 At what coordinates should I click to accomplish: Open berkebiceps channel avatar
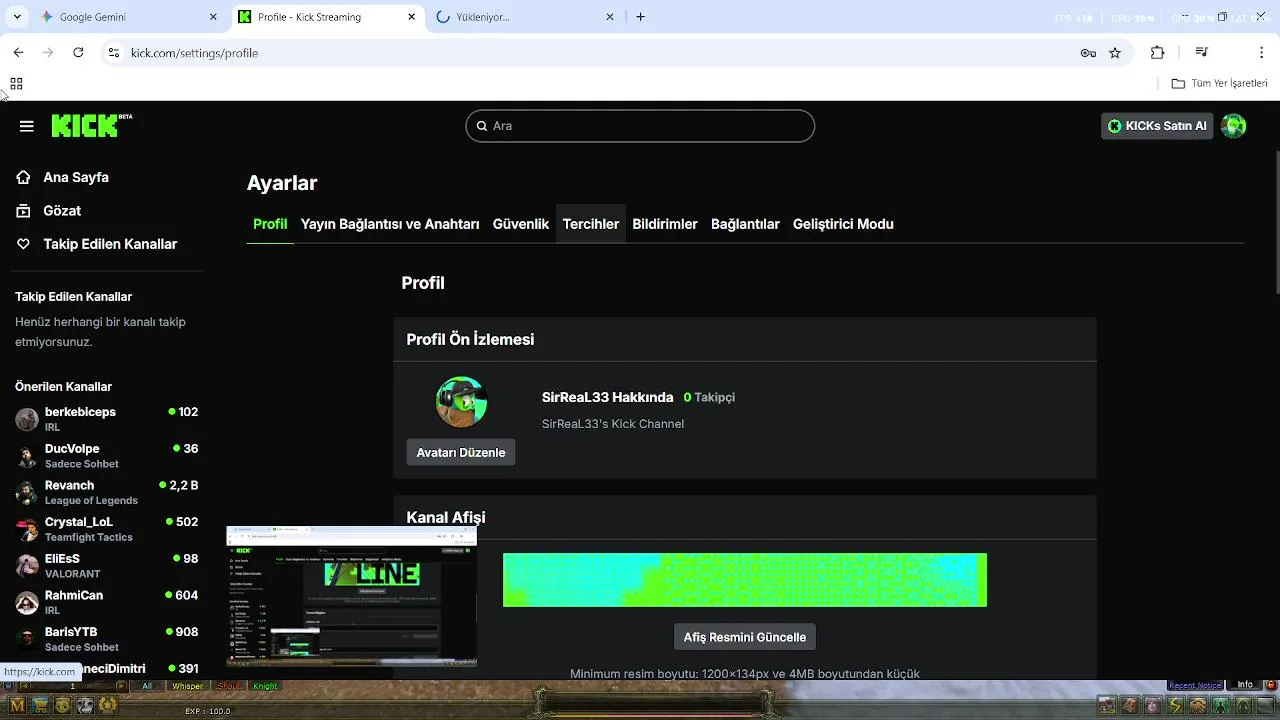[x=27, y=419]
